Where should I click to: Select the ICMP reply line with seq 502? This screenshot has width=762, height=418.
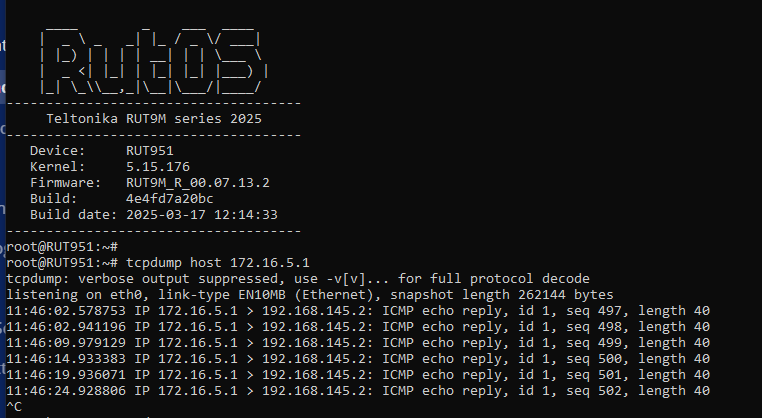[358, 391]
